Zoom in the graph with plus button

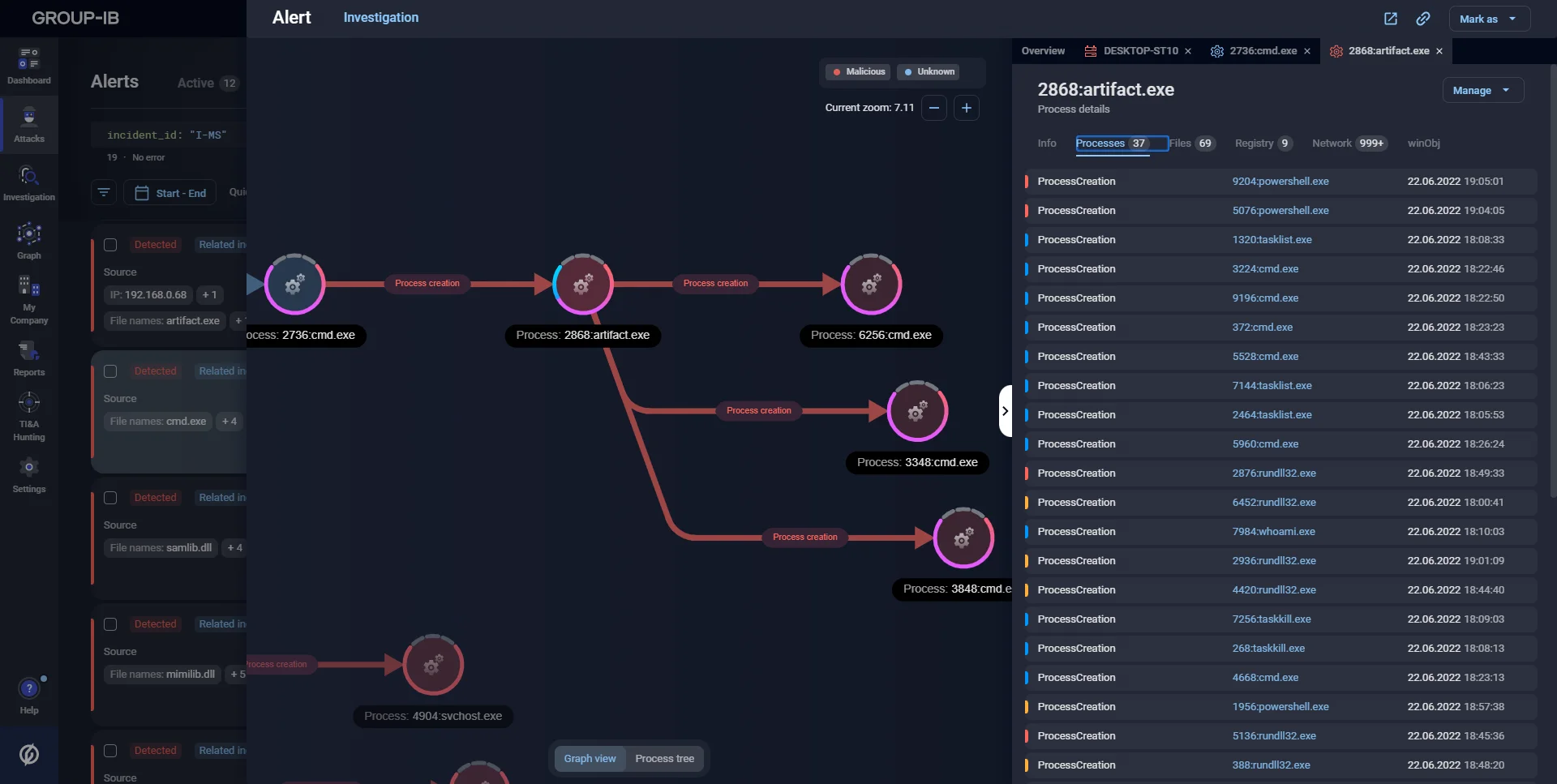(x=966, y=108)
